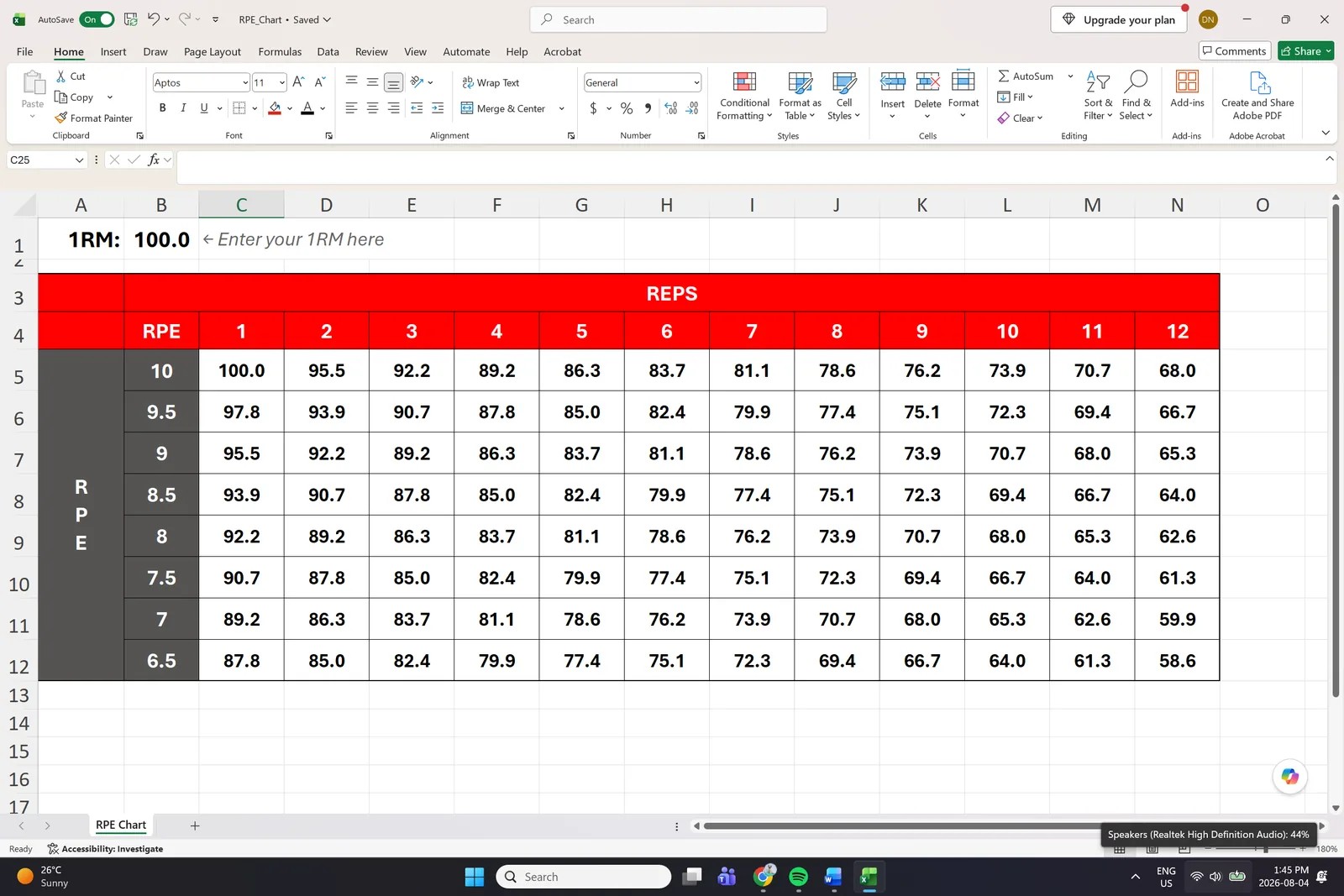Open the font name dropdown
This screenshot has width=1344, height=896.
(x=245, y=82)
